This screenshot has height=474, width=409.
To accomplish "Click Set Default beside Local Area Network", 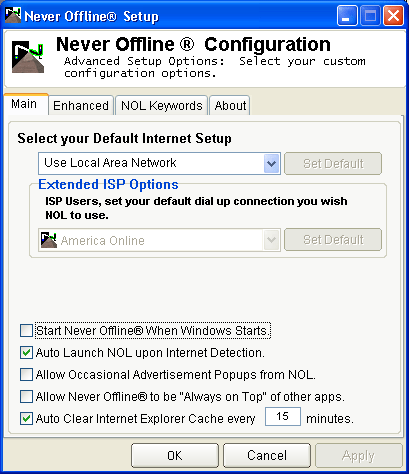I will click(x=333, y=163).
